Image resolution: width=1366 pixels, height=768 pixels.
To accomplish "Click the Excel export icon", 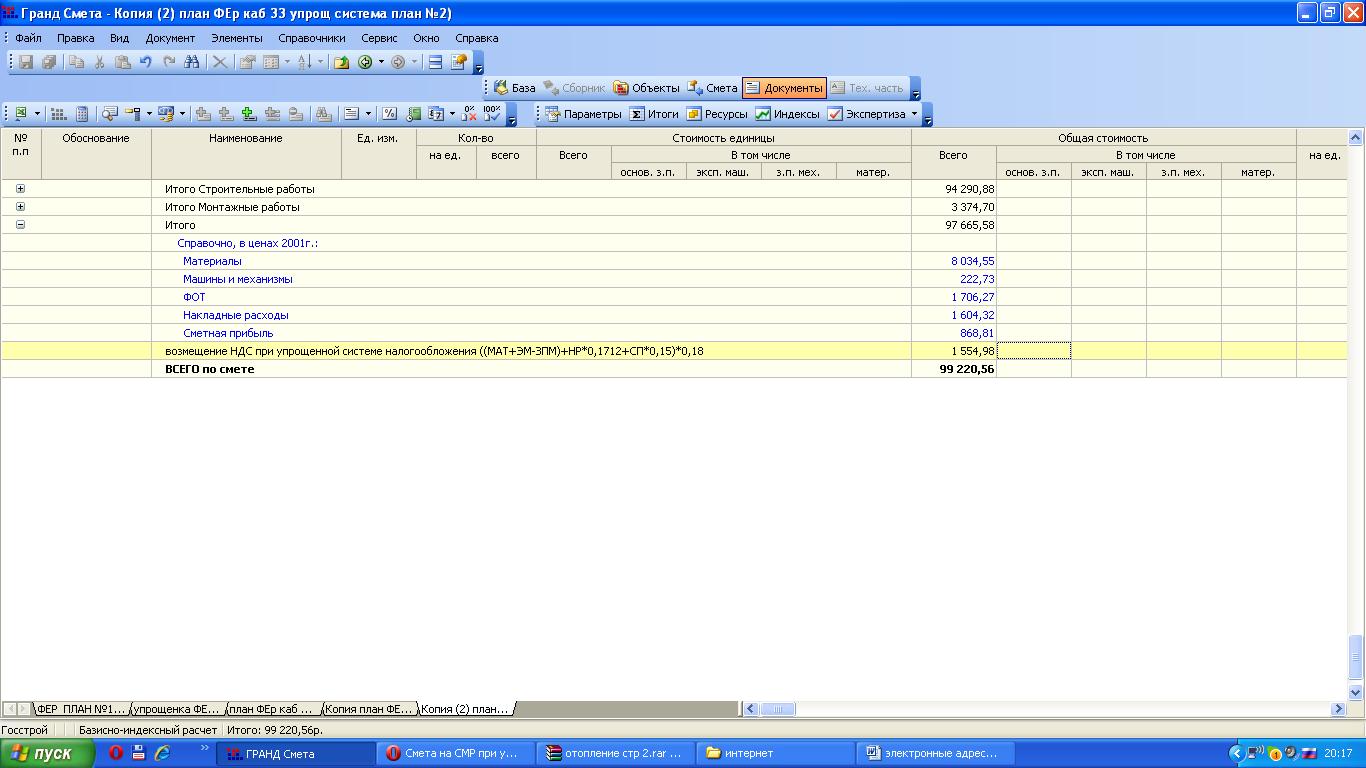I will click(20, 114).
